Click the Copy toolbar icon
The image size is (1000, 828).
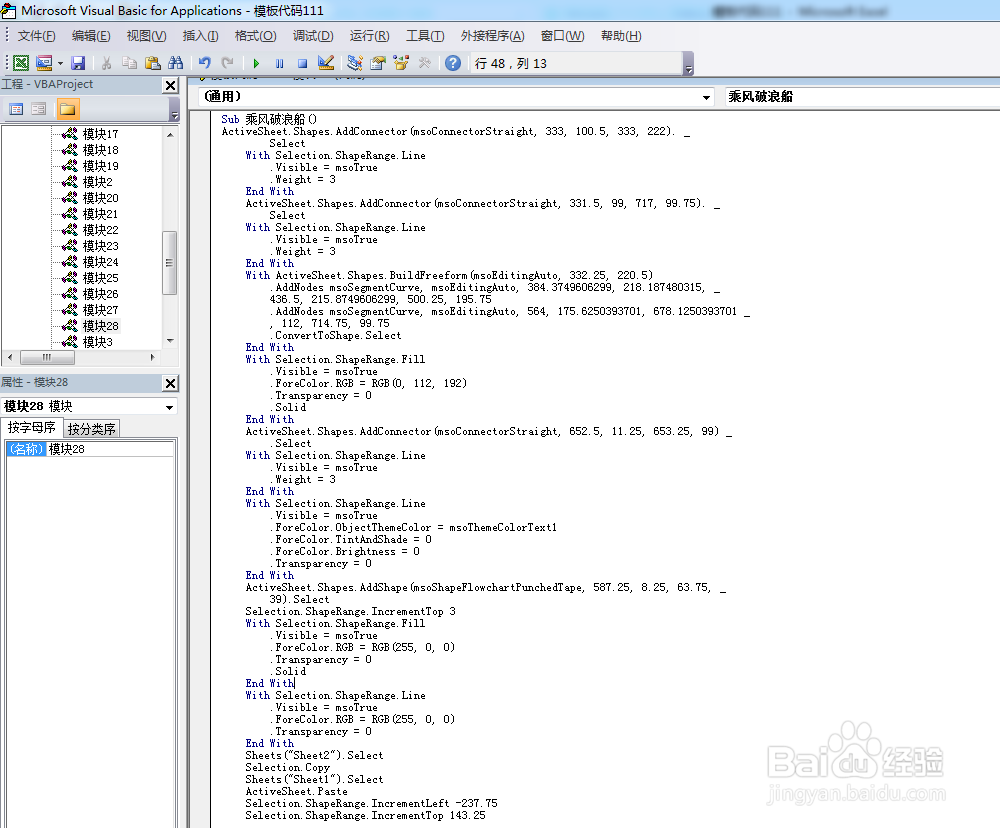[x=129, y=63]
